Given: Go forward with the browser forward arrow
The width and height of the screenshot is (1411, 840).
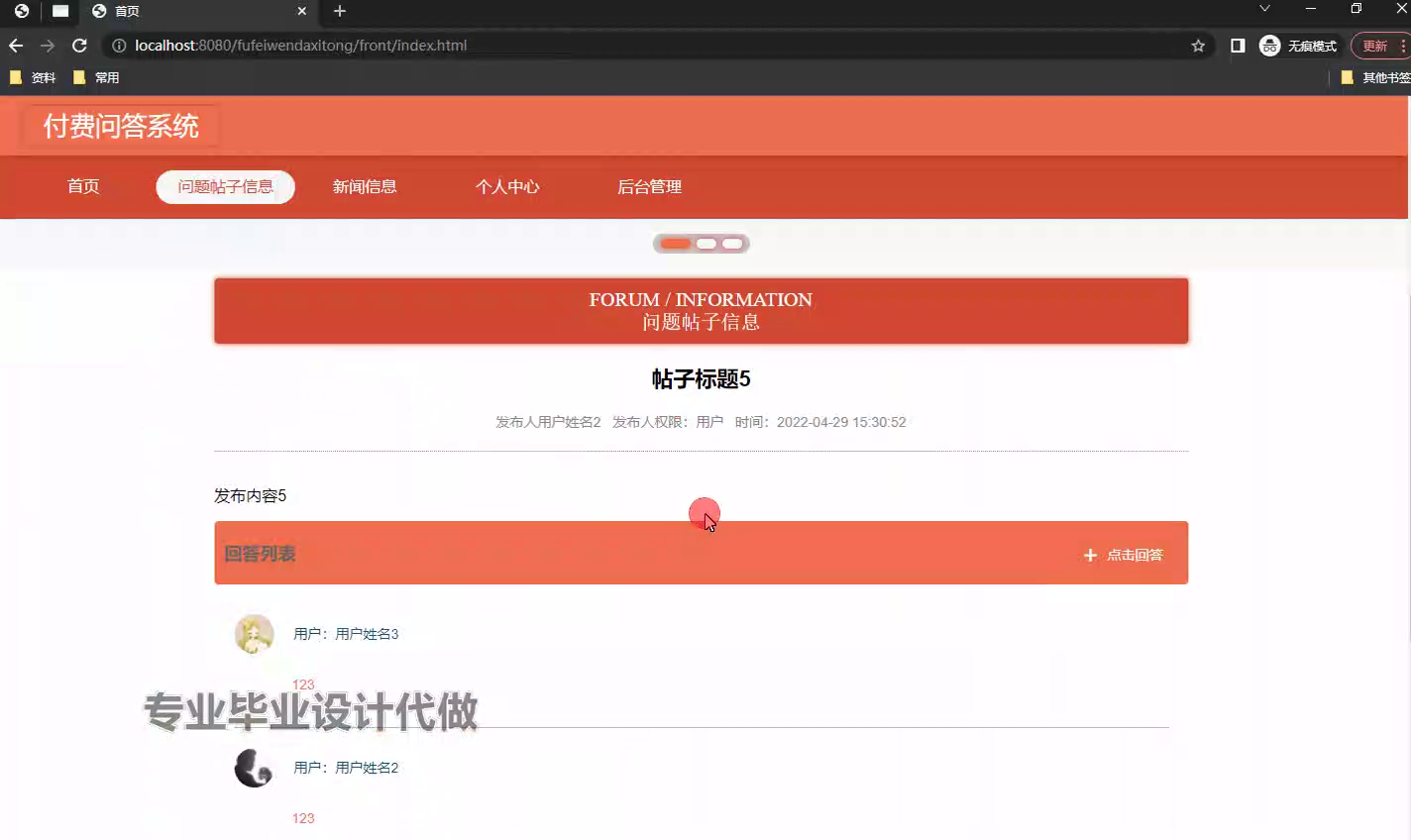Looking at the screenshot, I should pyautogui.click(x=48, y=46).
